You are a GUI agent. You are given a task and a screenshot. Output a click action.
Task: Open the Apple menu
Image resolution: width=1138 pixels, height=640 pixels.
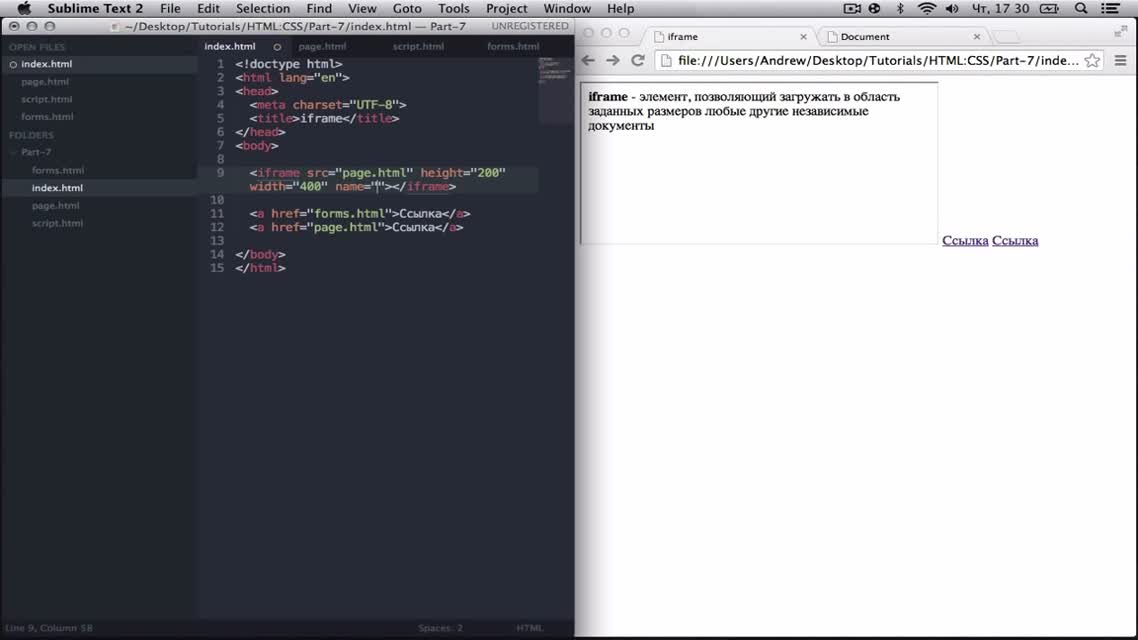pyautogui.click(x=24, y=9)
